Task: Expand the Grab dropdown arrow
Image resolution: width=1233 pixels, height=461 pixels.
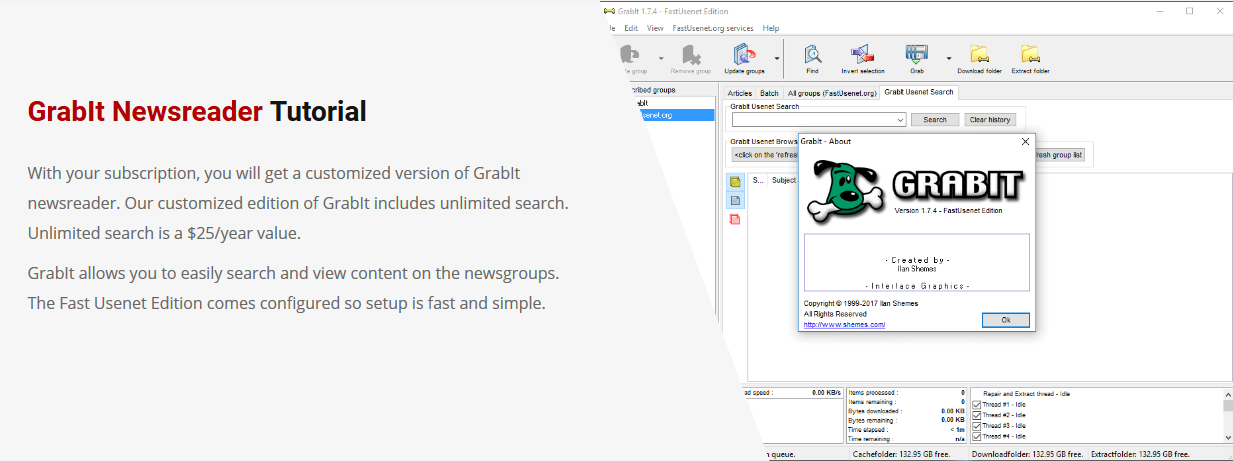Action: 949,58
